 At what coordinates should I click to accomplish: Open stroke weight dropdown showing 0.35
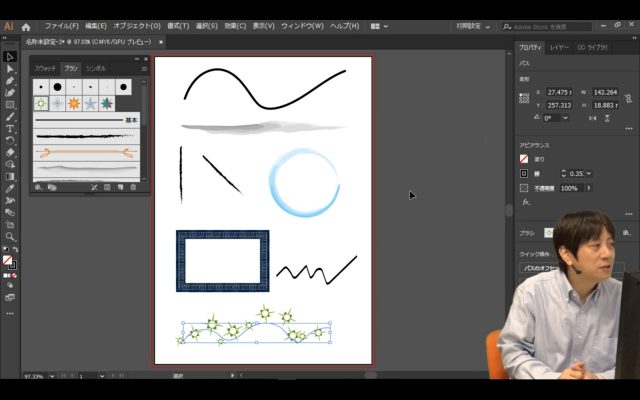tap(589, 173)
